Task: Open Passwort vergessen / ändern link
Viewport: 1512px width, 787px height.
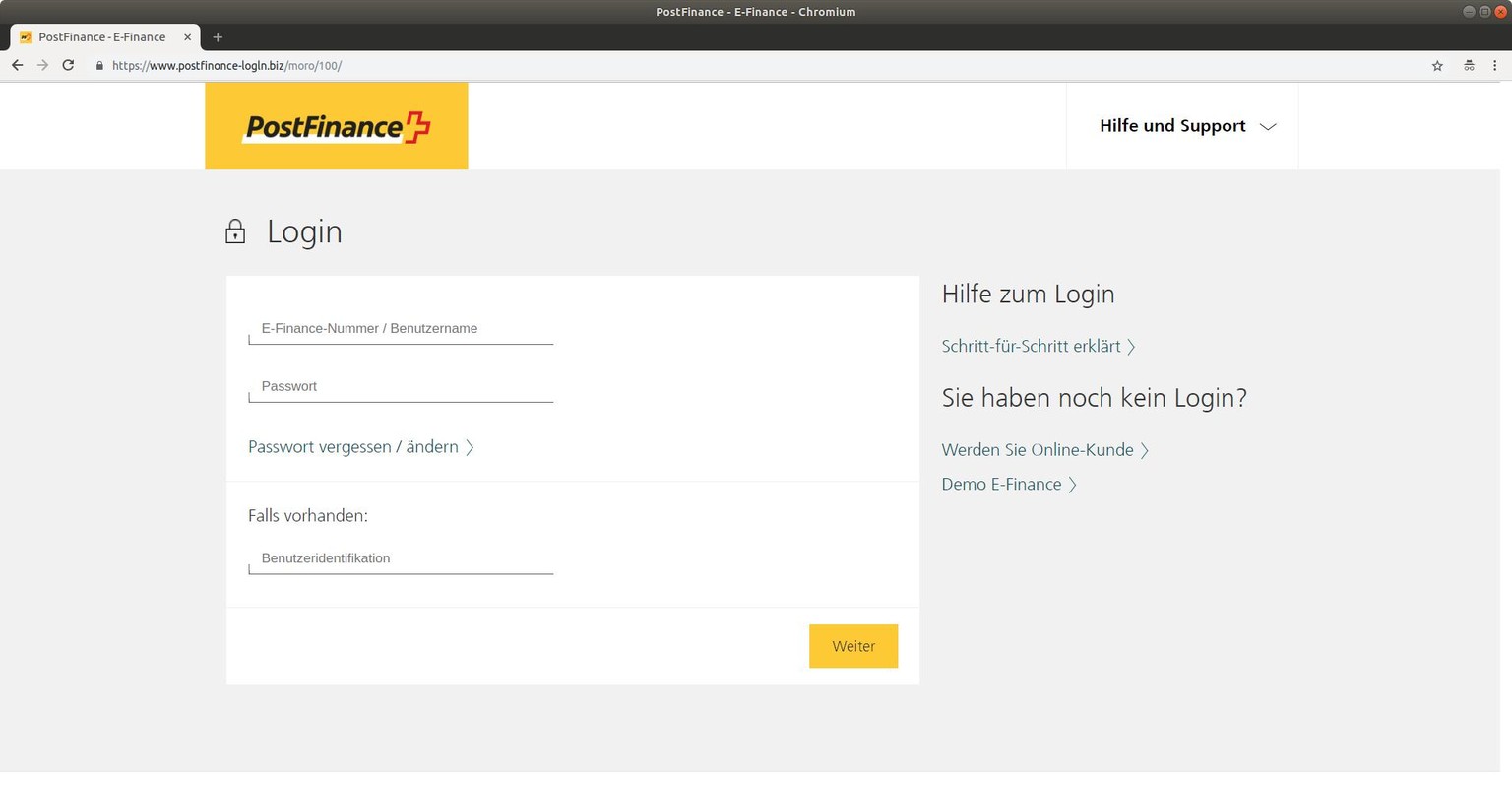Action: tap(361, 447)
